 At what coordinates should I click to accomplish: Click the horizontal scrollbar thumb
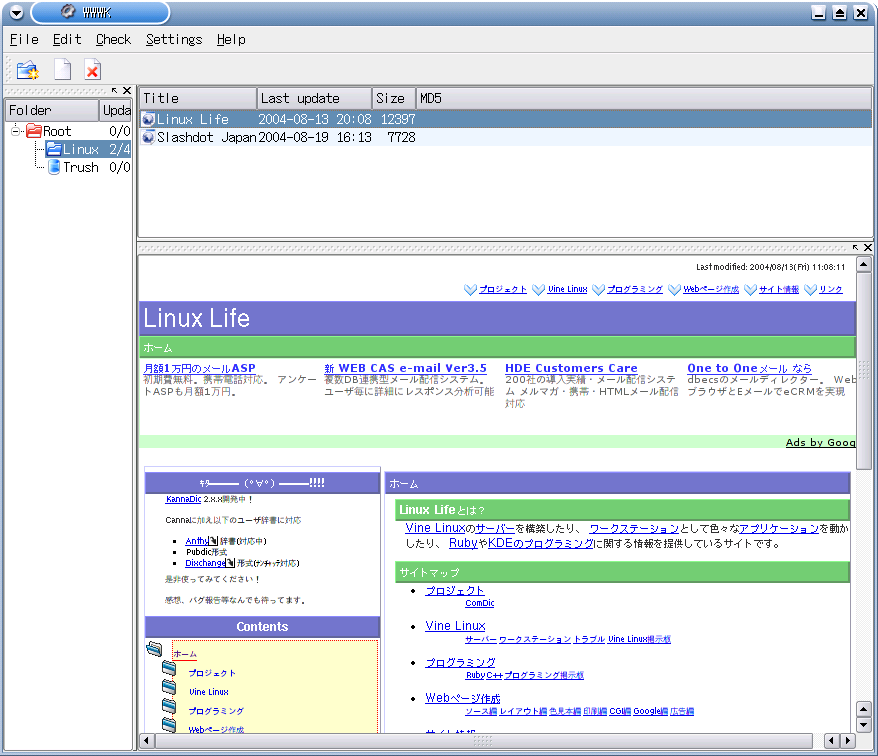(483, 741)
